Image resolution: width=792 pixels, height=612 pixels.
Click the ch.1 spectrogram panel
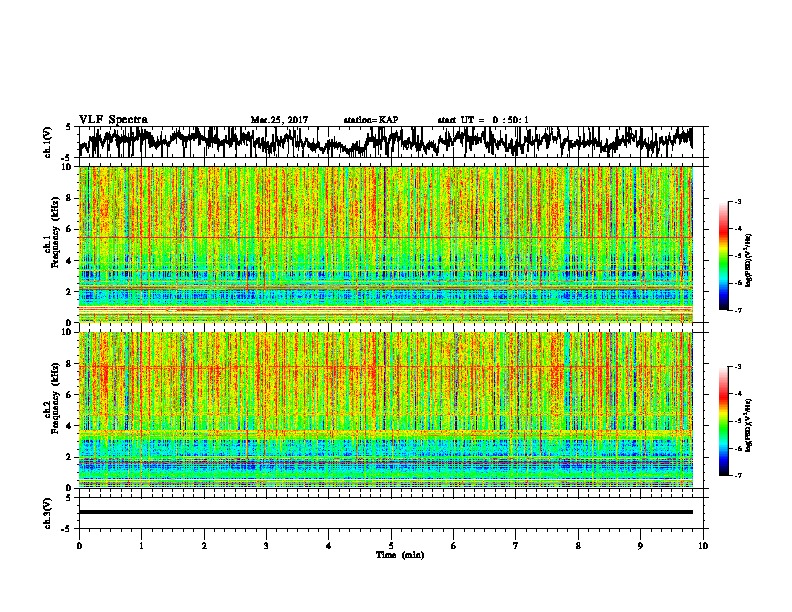[x=386, y=244]
